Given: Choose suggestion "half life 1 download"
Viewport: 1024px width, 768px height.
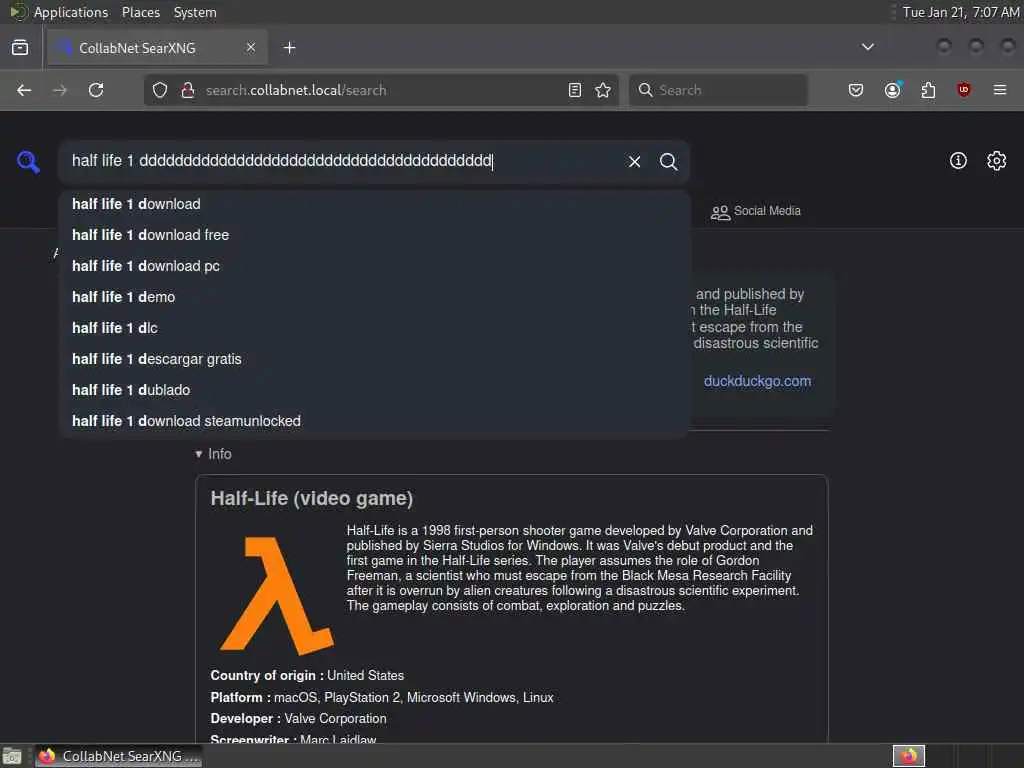Looking at the screenshot, I should click(374, 204).
